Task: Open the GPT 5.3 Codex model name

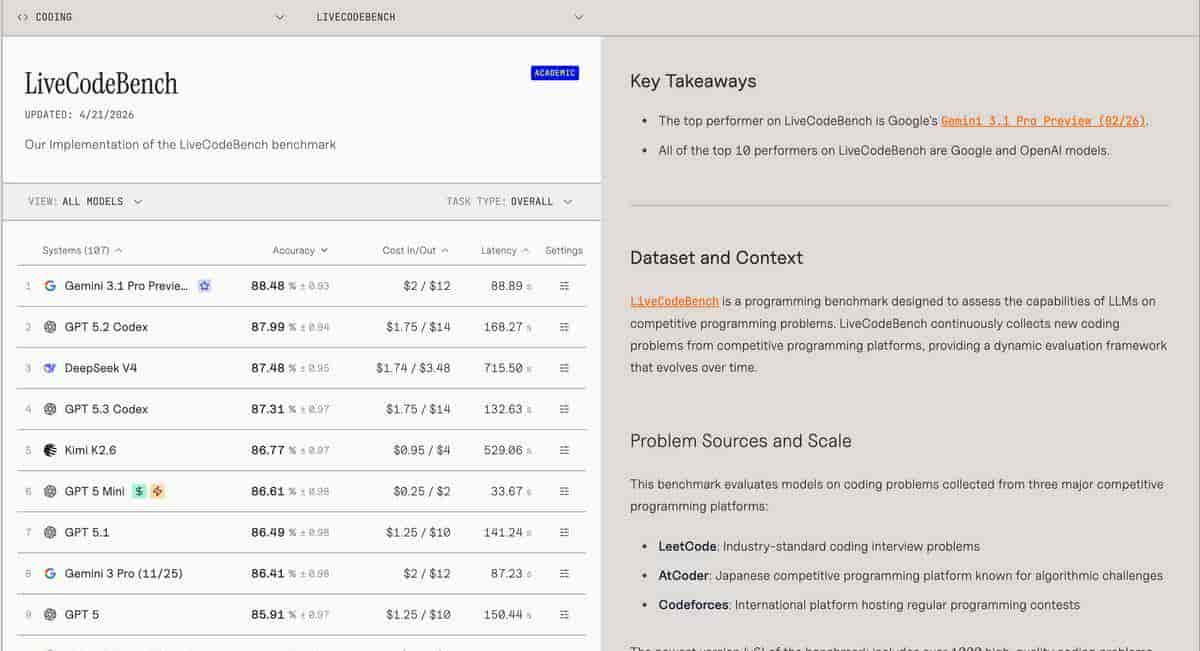Action: (x=106, y=409)
